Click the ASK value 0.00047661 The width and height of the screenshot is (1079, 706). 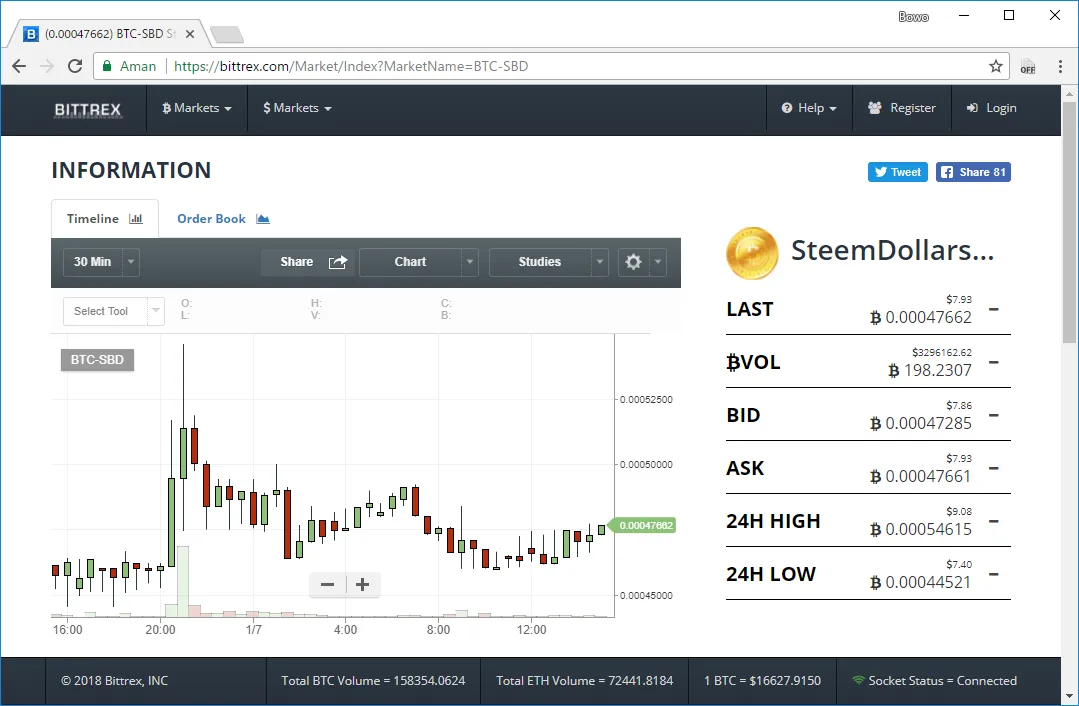921,476
